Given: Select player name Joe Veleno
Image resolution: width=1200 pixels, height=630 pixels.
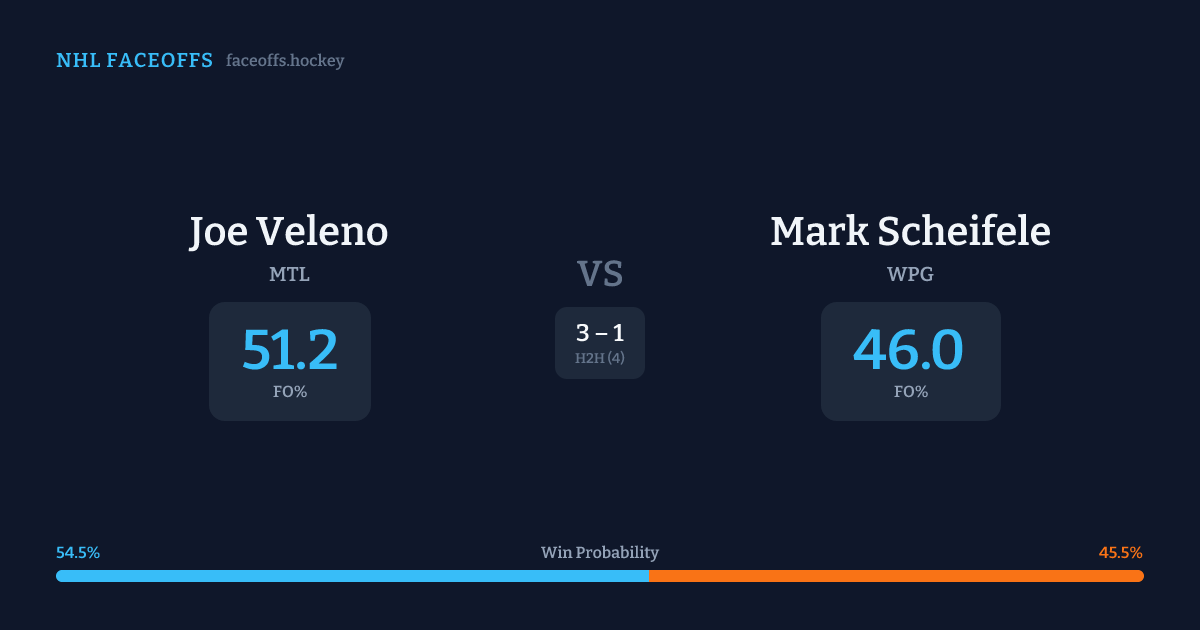Looking at the screenshot, I should pyautogui.click(x=289, y=232).
